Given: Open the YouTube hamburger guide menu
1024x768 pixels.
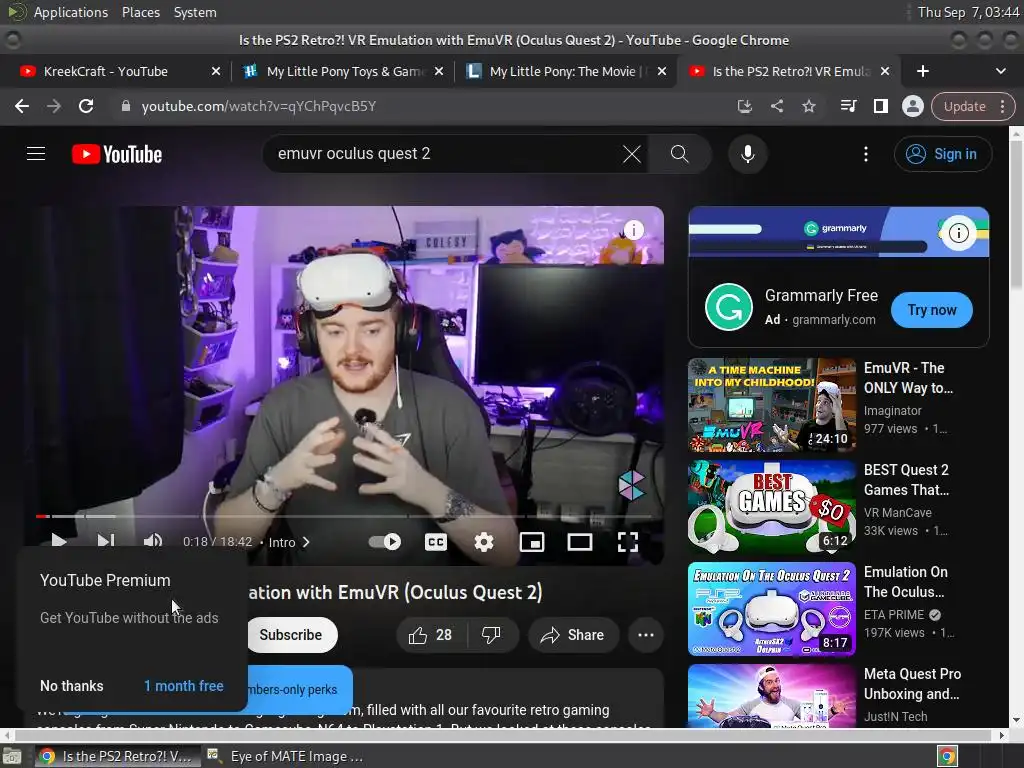Looking at the screenshot, I should 36,154.
